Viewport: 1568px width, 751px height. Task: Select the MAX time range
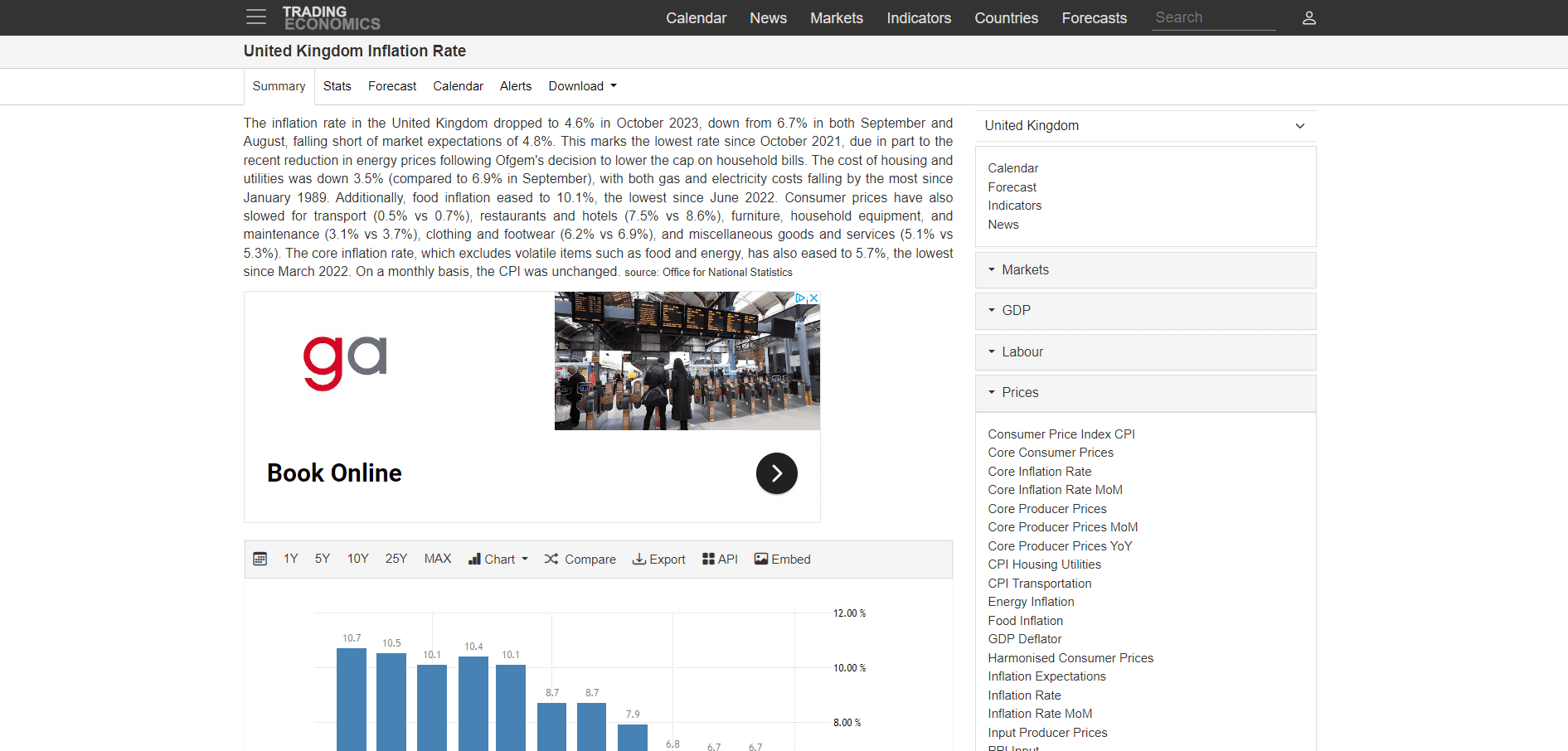pyautogui.click(x=437, y=560)
